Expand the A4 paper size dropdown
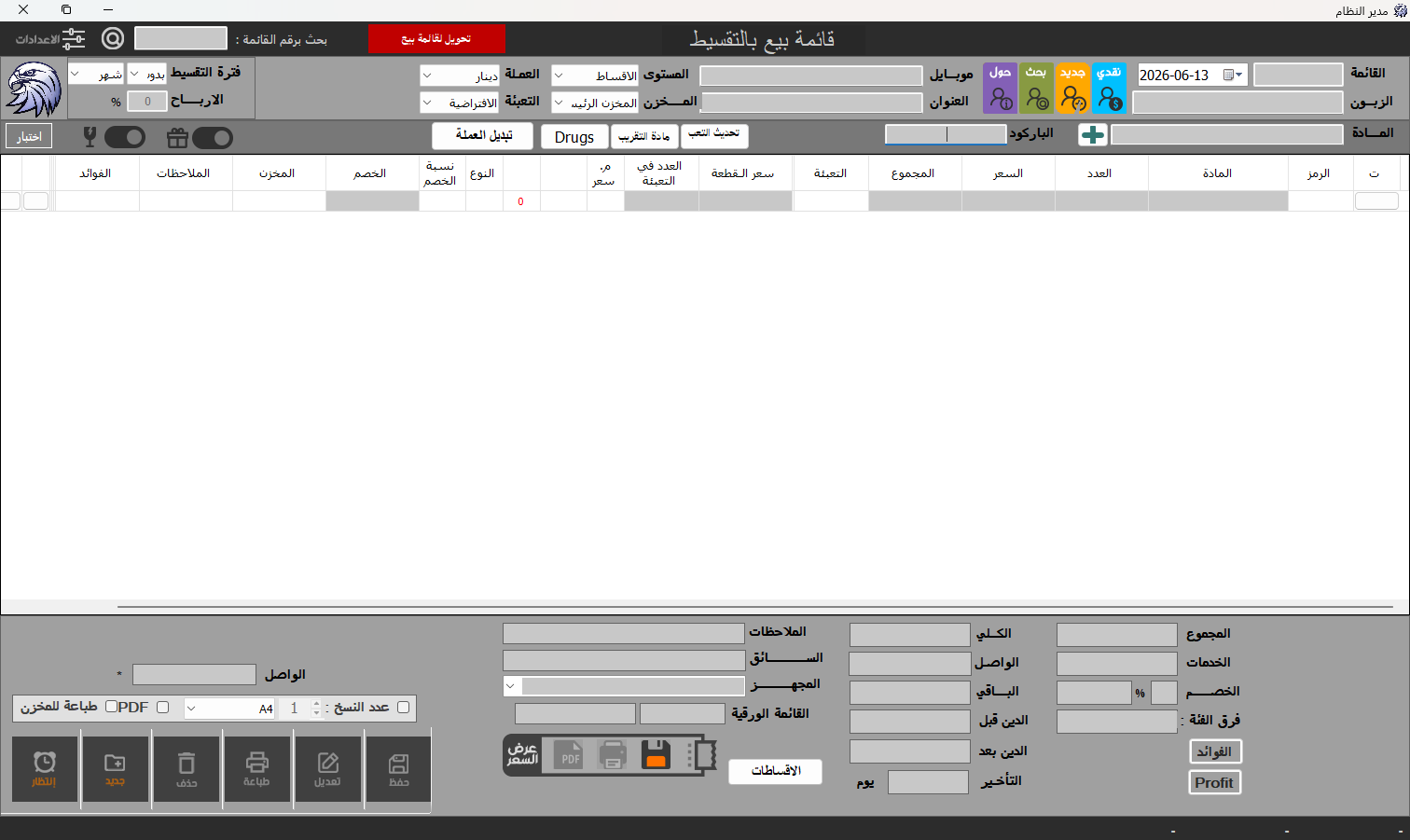The width and height of the screenshot is (1410, 840). [229, 709]
